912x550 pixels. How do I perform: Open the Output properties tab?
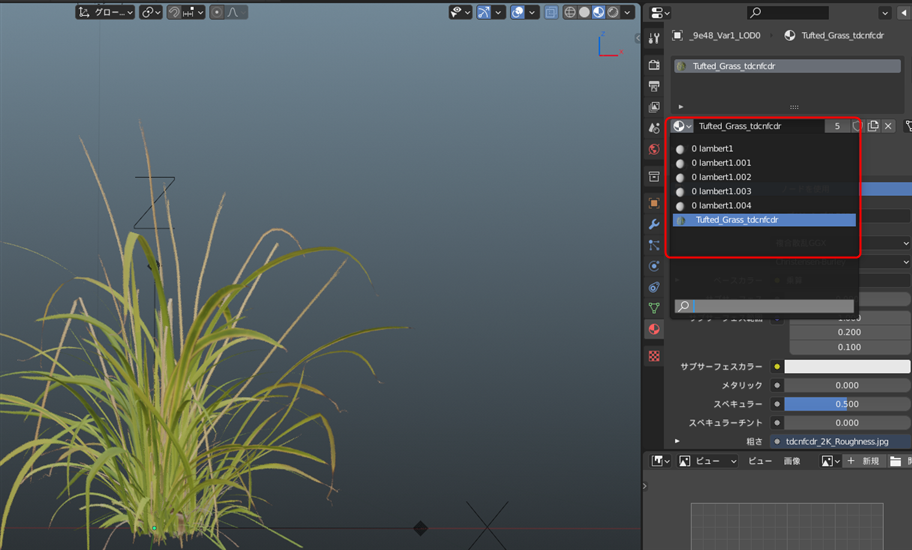(x=654, y=86)
